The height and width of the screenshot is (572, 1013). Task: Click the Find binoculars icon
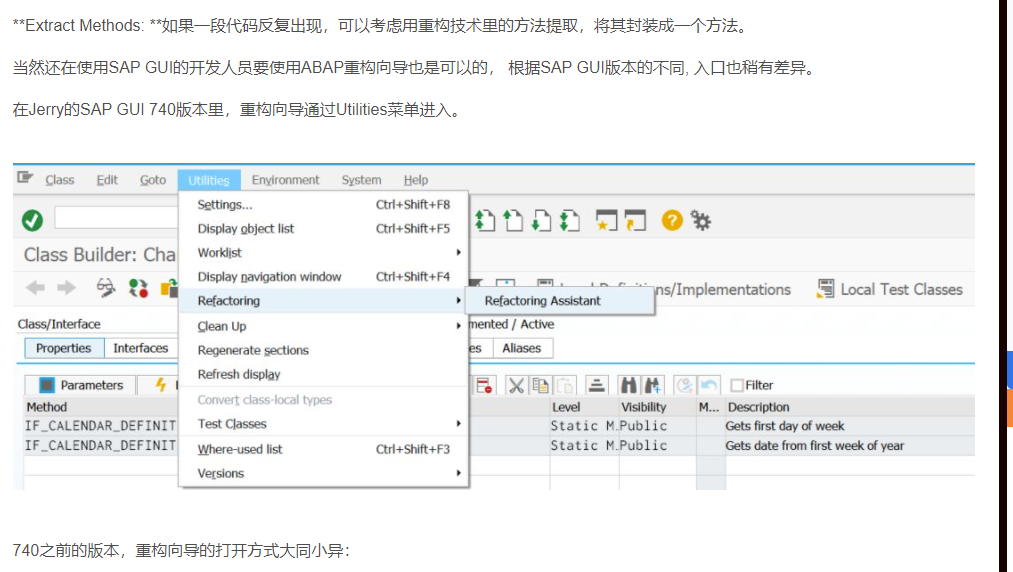click(x=628, y=385)
